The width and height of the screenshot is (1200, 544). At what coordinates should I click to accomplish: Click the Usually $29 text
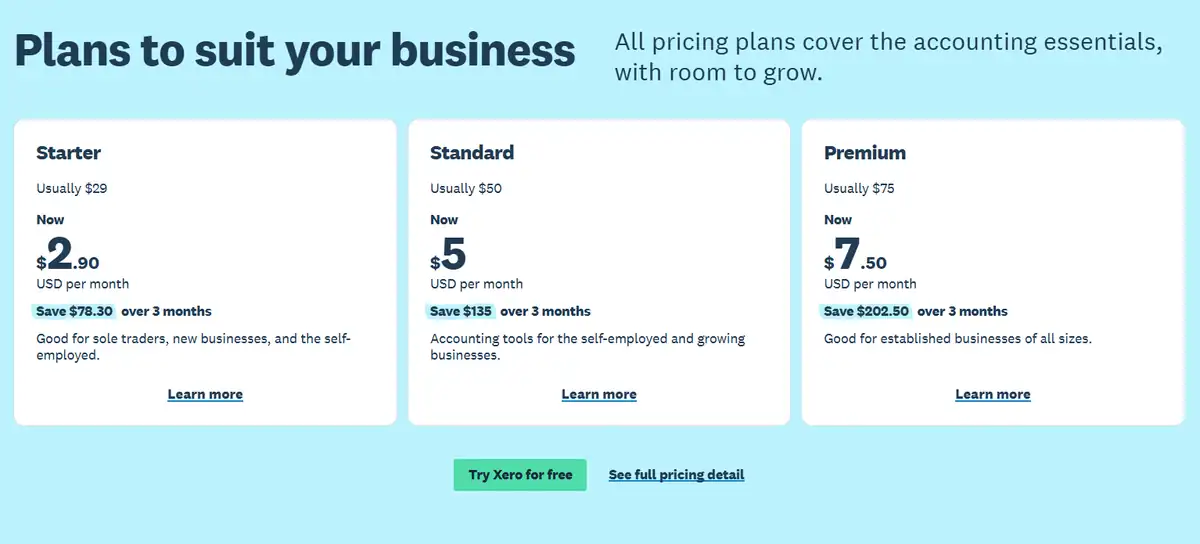pyautogui.click(x=71, y=188)
